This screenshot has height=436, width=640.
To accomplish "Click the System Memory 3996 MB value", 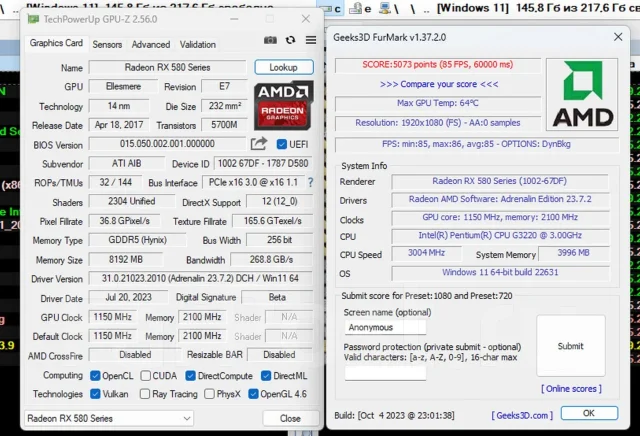I will 573,253.
